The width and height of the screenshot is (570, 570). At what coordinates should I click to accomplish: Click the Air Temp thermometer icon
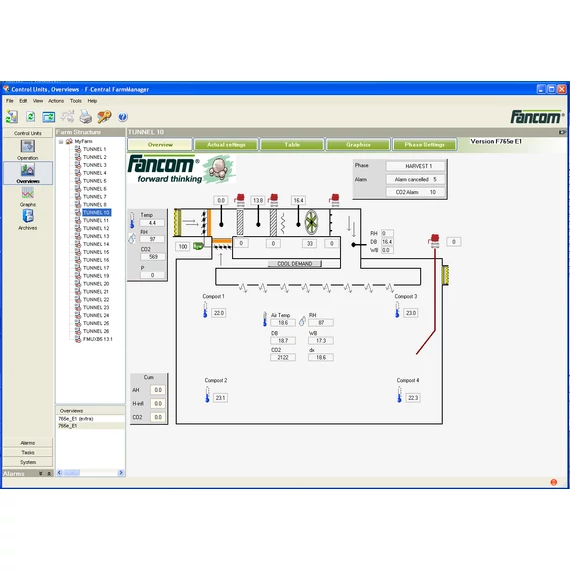[265, 319]
